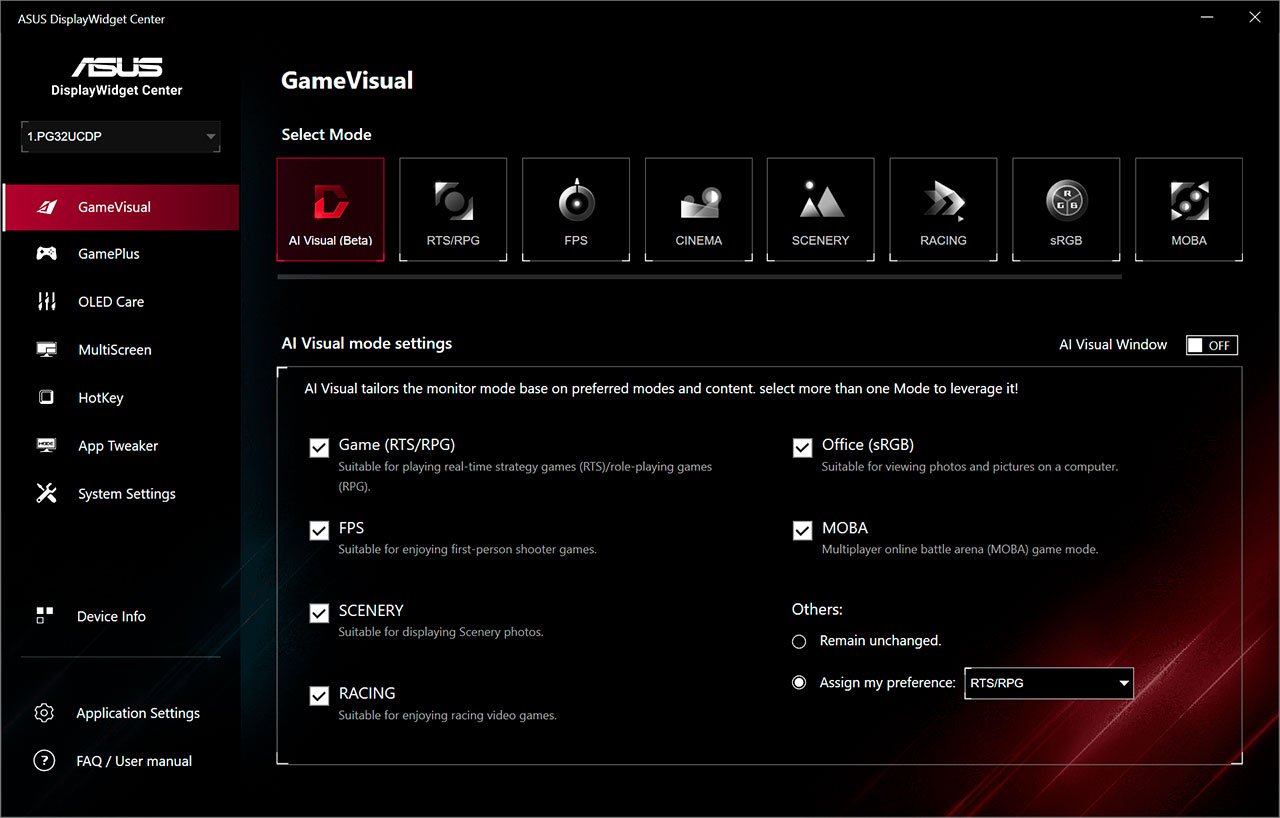Image resolution: width=1280 pixels, height=818 pixels.
Task: Select the Remain unchanged radio button
Action: click(799, 641)
